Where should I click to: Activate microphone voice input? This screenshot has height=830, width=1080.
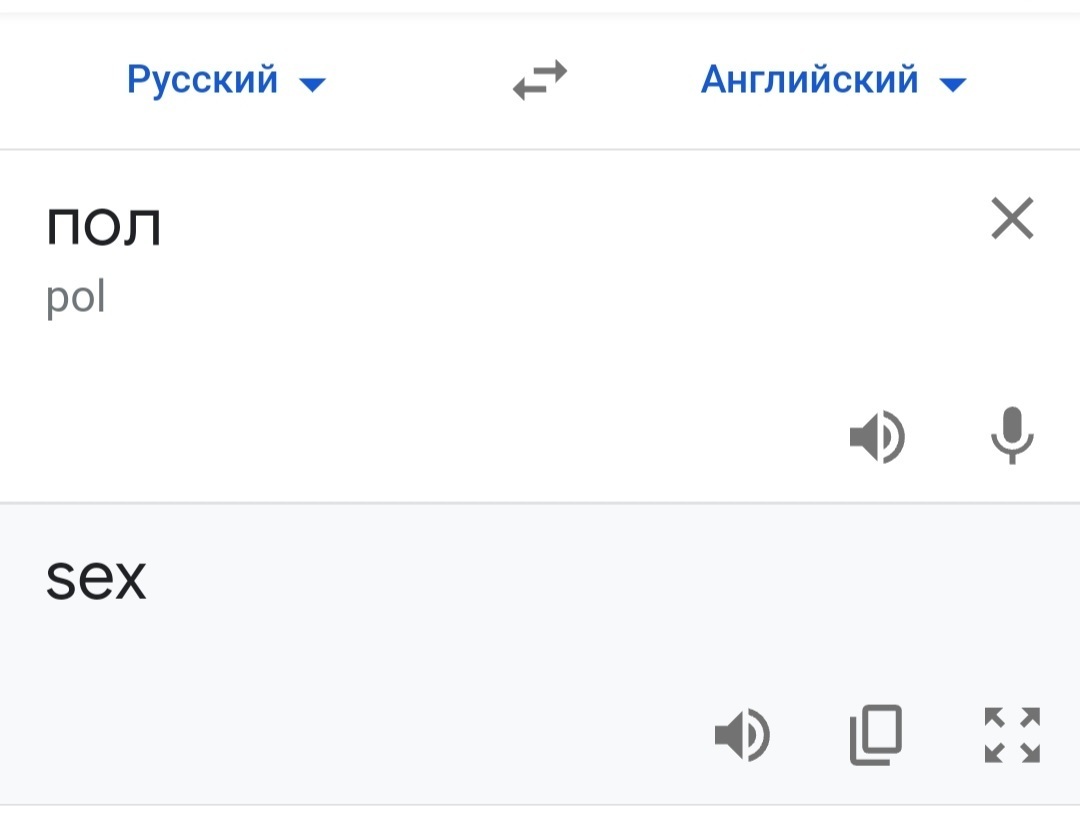click(1012, 435)
